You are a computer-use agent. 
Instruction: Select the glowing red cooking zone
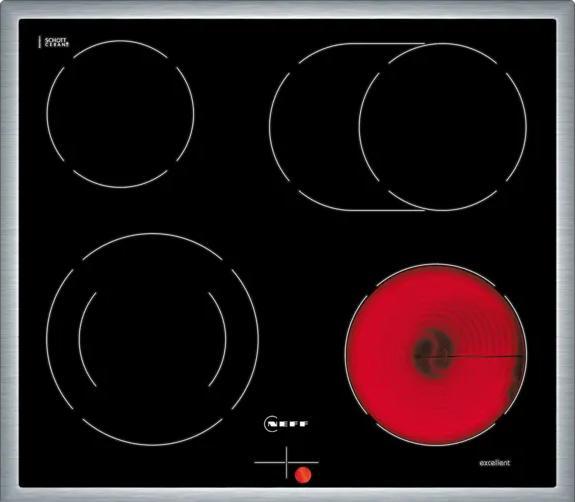pyautogui.click(x=436, y=354)
